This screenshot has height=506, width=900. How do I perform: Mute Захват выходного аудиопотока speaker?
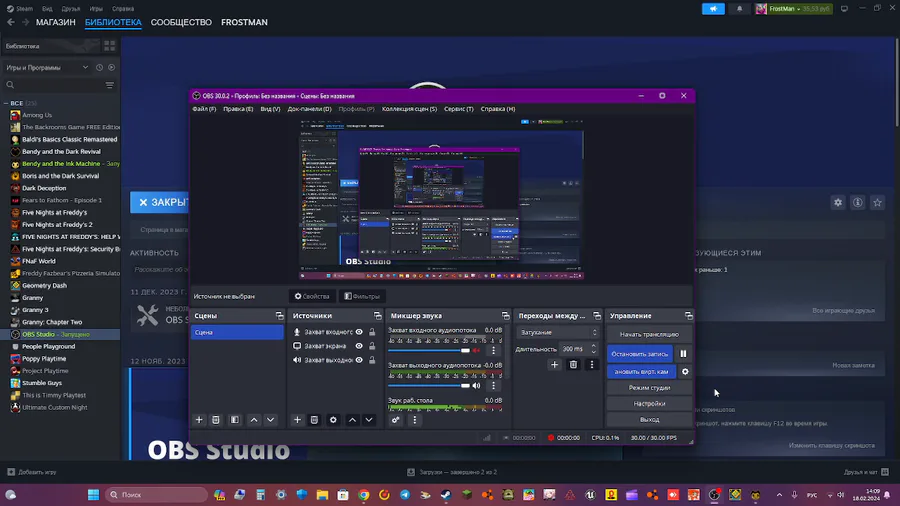[x=476, y=386]
